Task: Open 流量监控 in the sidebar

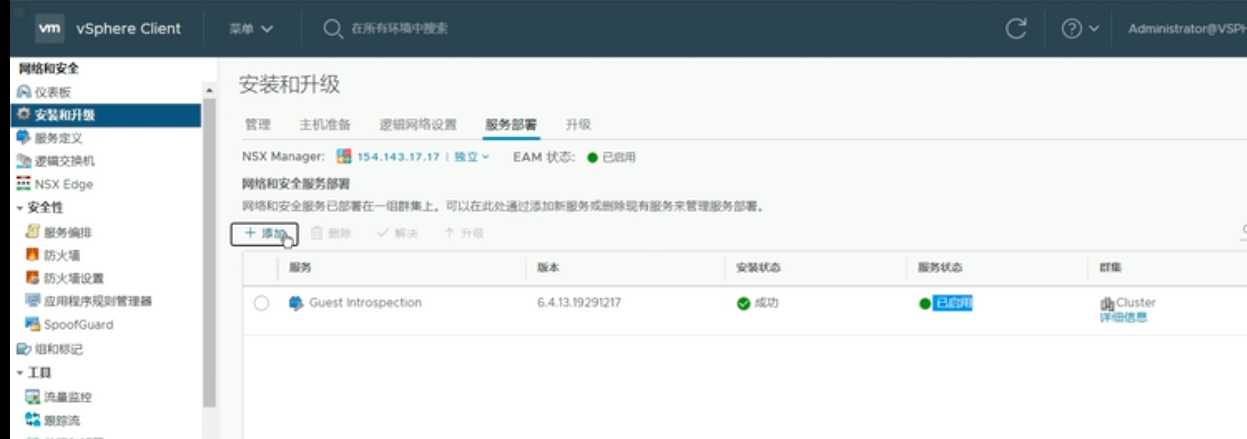Action: click(x=68, y=397)
